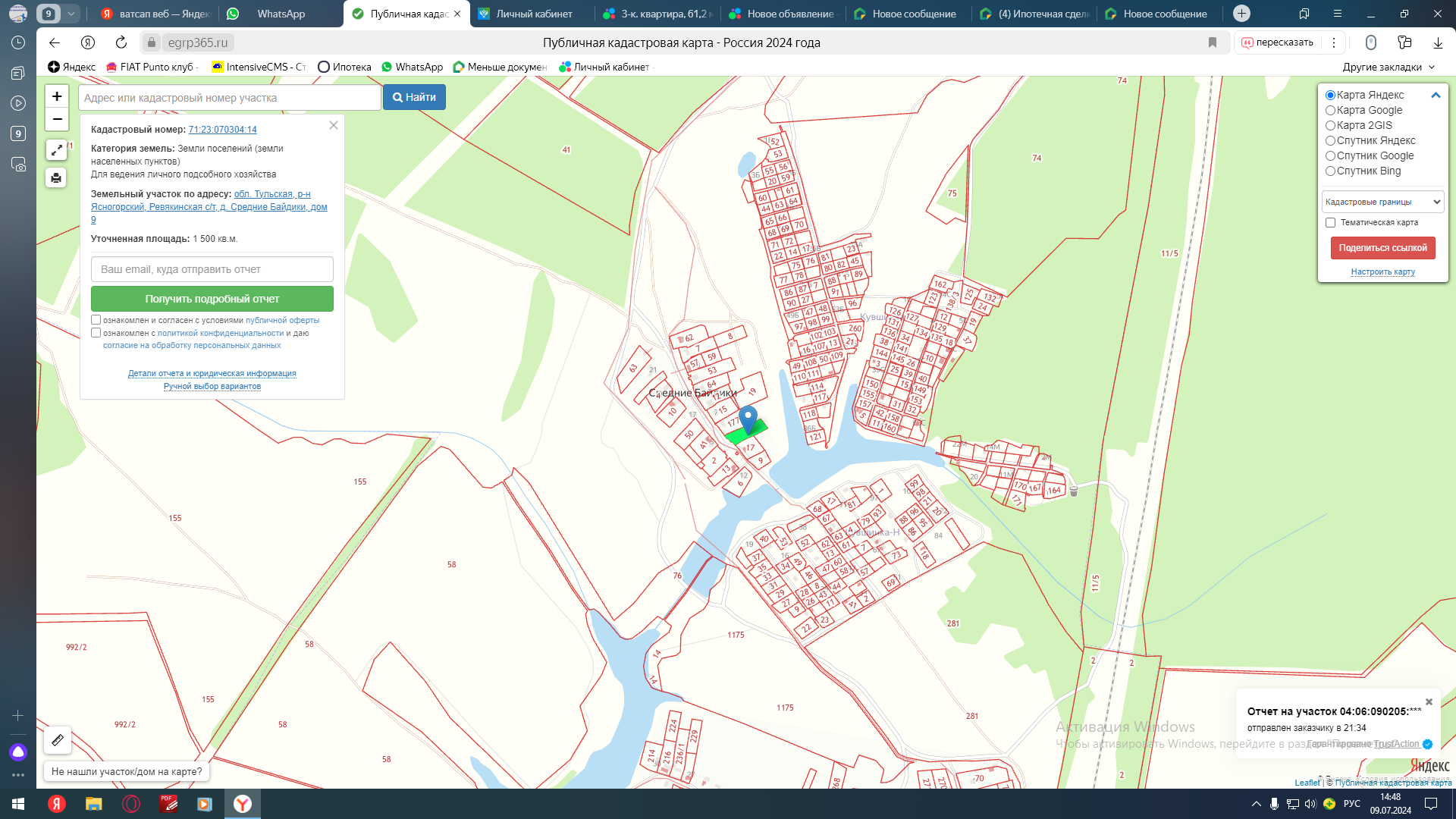Open the Кадастровые границы dropdown
This screenshot has width=1456, height=819.
tap(1382, 202)
